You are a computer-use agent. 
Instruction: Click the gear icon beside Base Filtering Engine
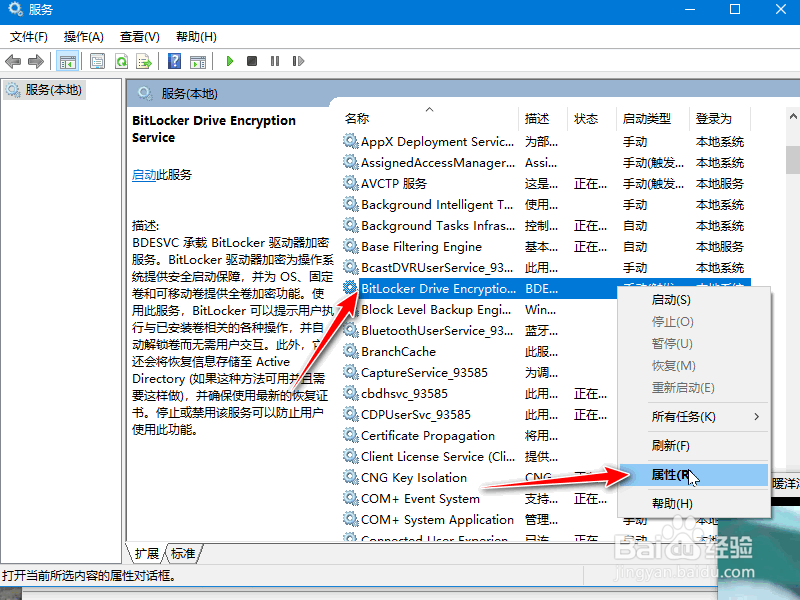click(x=351, y=246)
